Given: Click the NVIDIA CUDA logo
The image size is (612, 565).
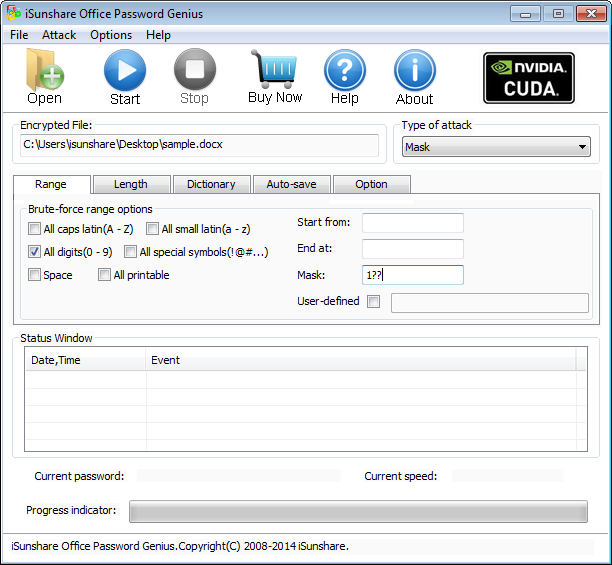Looking at the screenshot, I should pos(529,78).
